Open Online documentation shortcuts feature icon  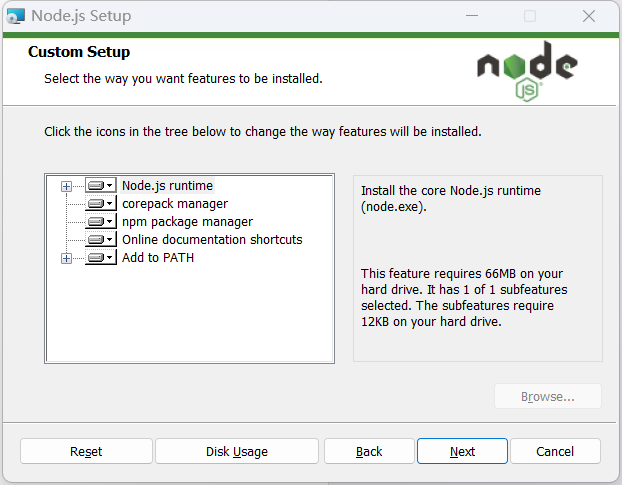[x=101, y=240]
